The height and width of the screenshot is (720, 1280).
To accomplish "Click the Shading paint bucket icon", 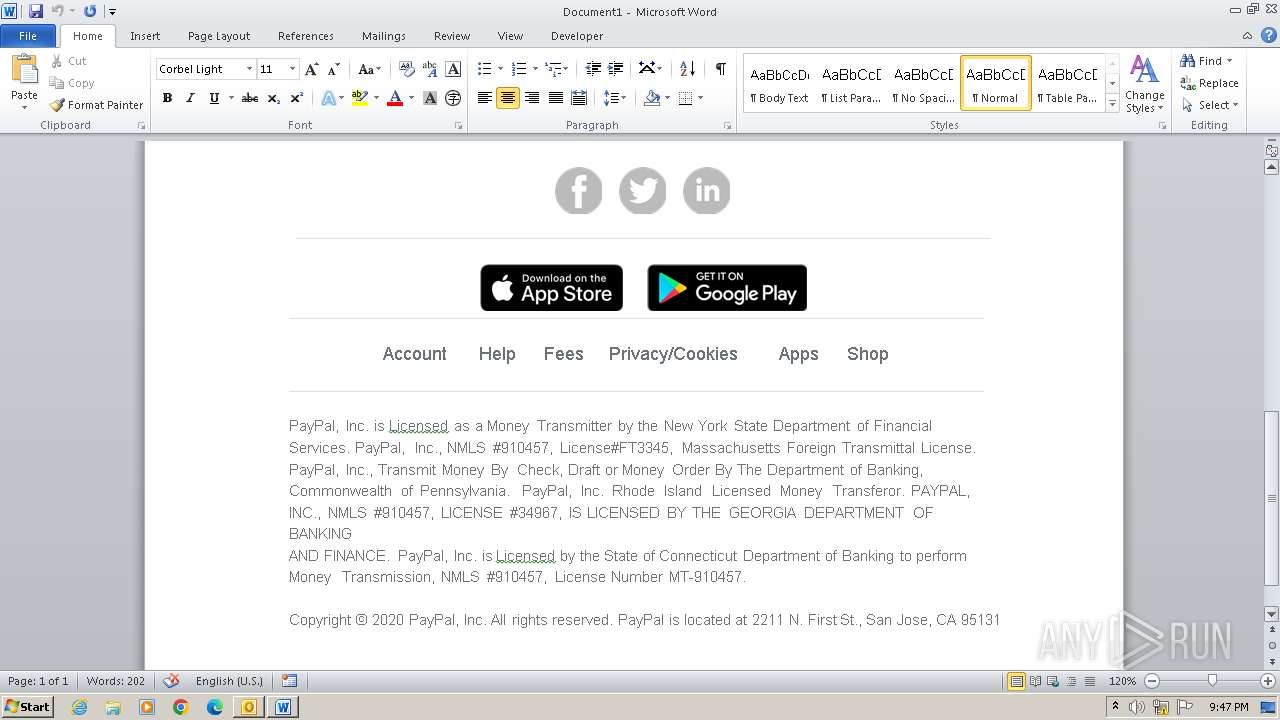I will (x=652, y=98).
